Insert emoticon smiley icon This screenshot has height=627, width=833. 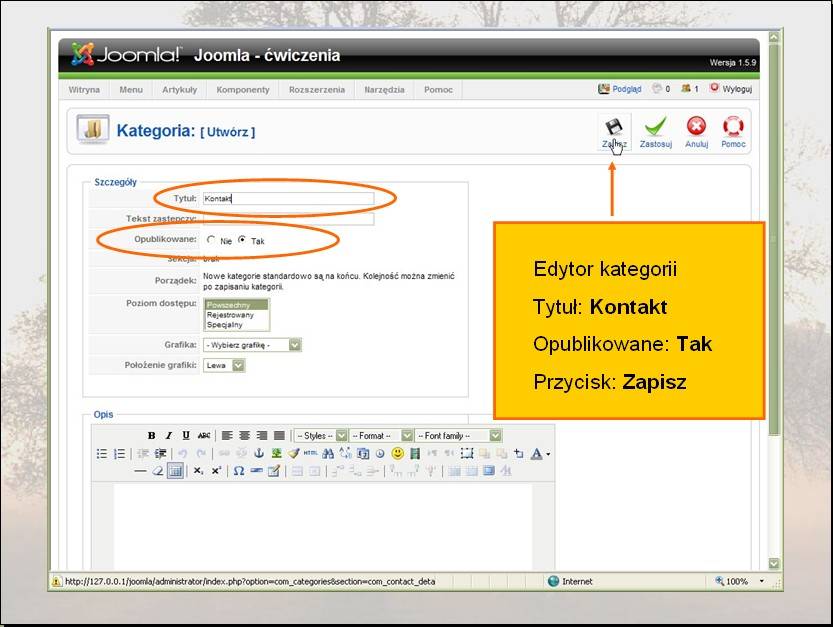click(x=397, y=453)
